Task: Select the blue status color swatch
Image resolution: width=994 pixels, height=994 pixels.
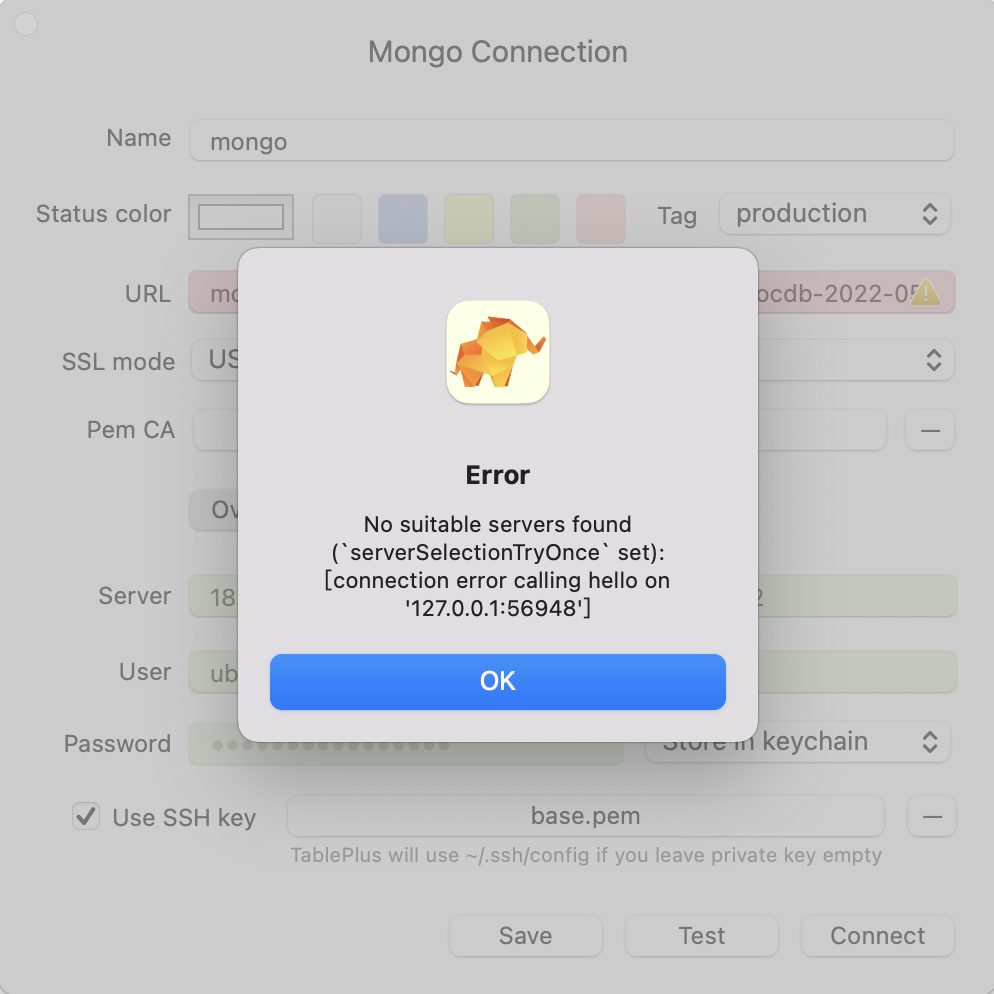Action: 402,219
